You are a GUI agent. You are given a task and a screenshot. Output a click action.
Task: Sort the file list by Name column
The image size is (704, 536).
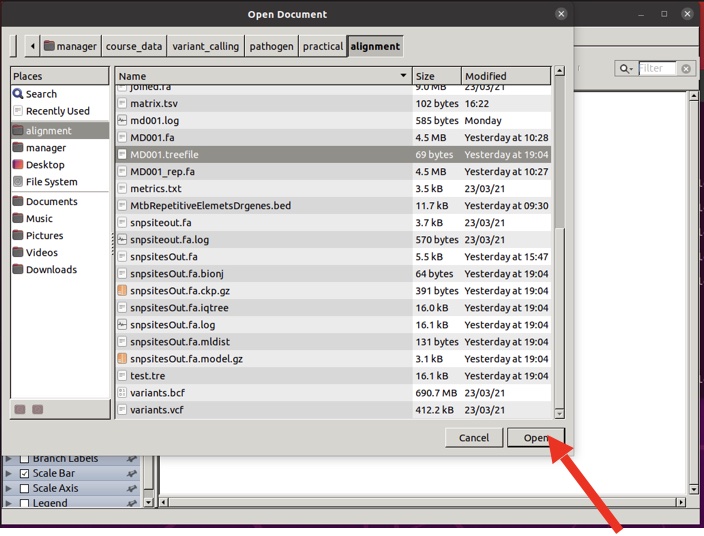point(262,76)
